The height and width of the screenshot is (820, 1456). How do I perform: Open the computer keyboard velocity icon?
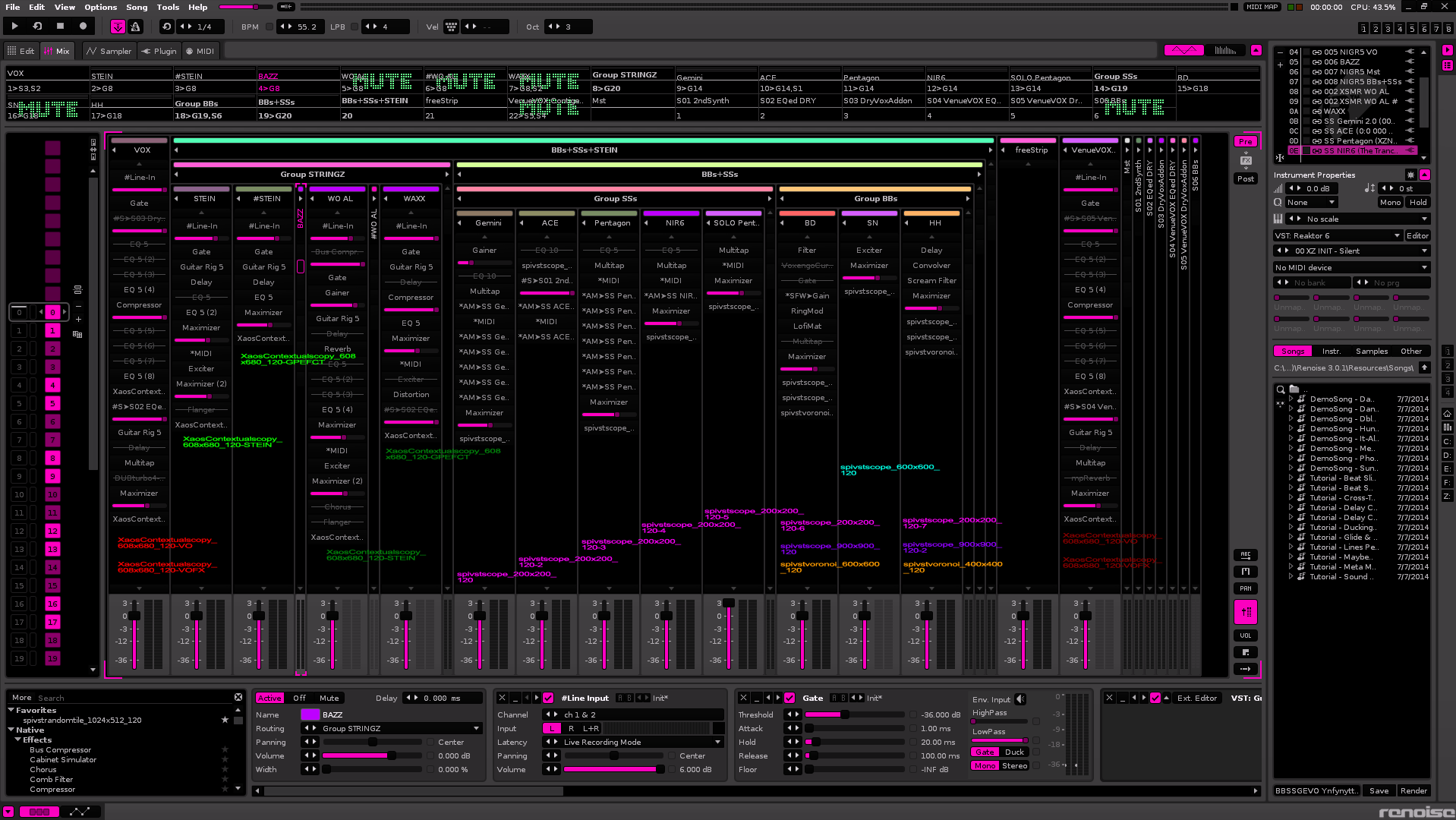(x=451, y=27)
